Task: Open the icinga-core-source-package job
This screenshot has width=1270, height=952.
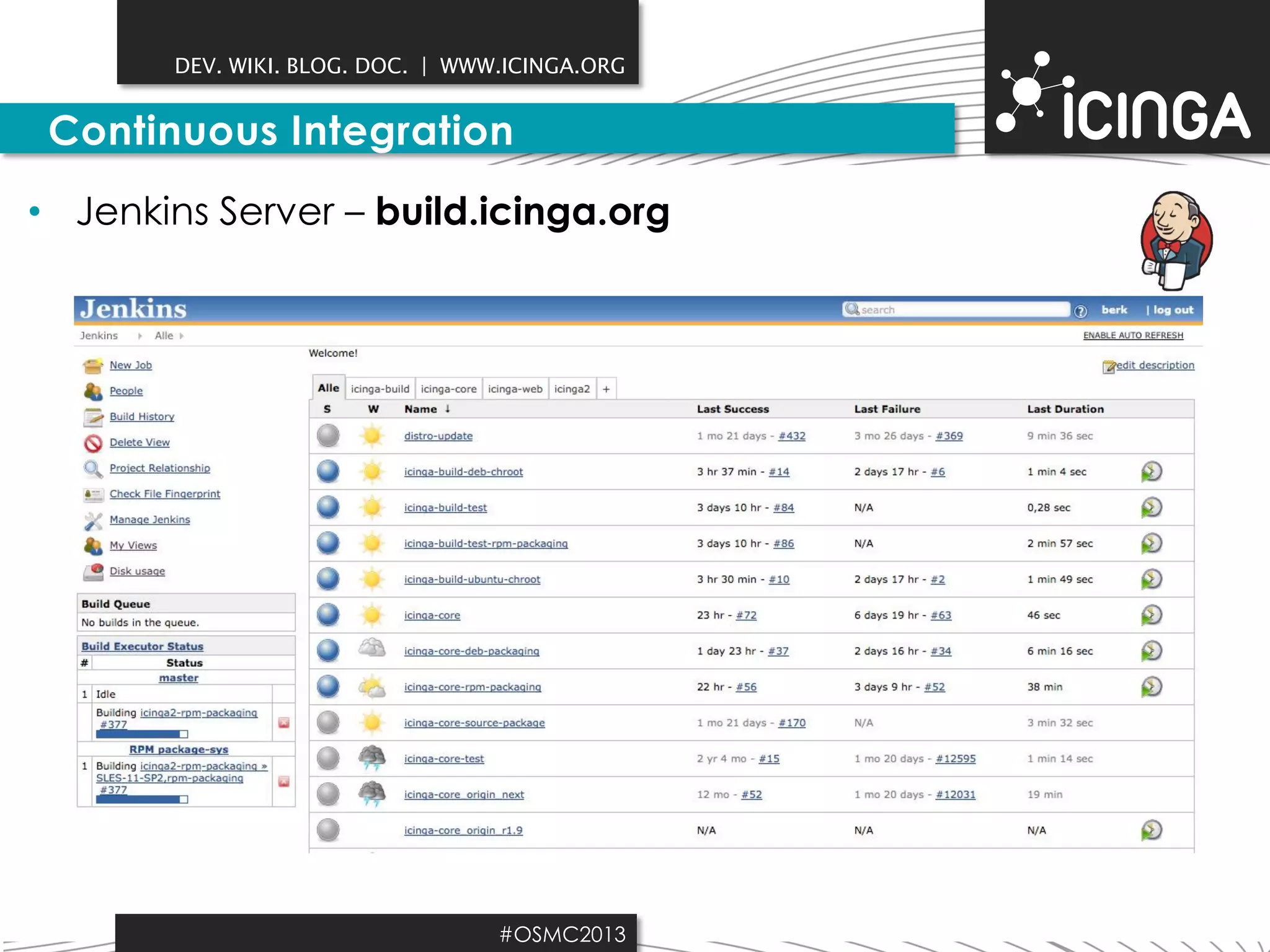Action: coord(474,723)
